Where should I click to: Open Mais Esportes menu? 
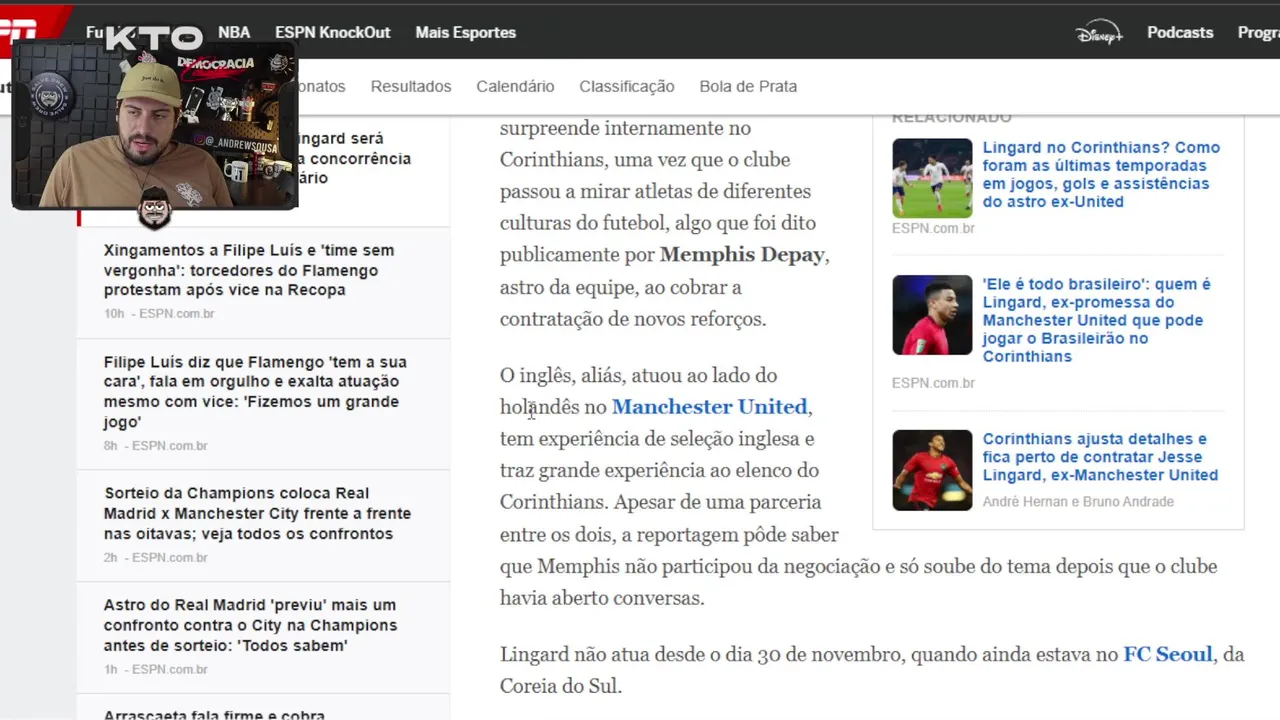466,32
